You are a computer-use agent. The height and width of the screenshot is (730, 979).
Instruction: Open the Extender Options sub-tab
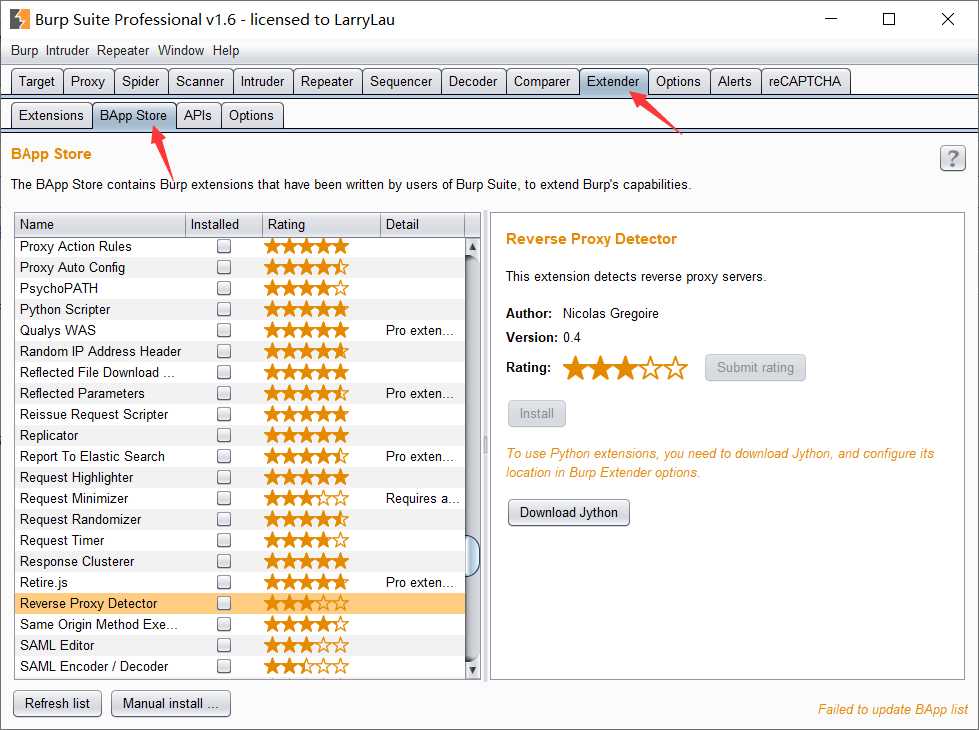tap(252, 116)
